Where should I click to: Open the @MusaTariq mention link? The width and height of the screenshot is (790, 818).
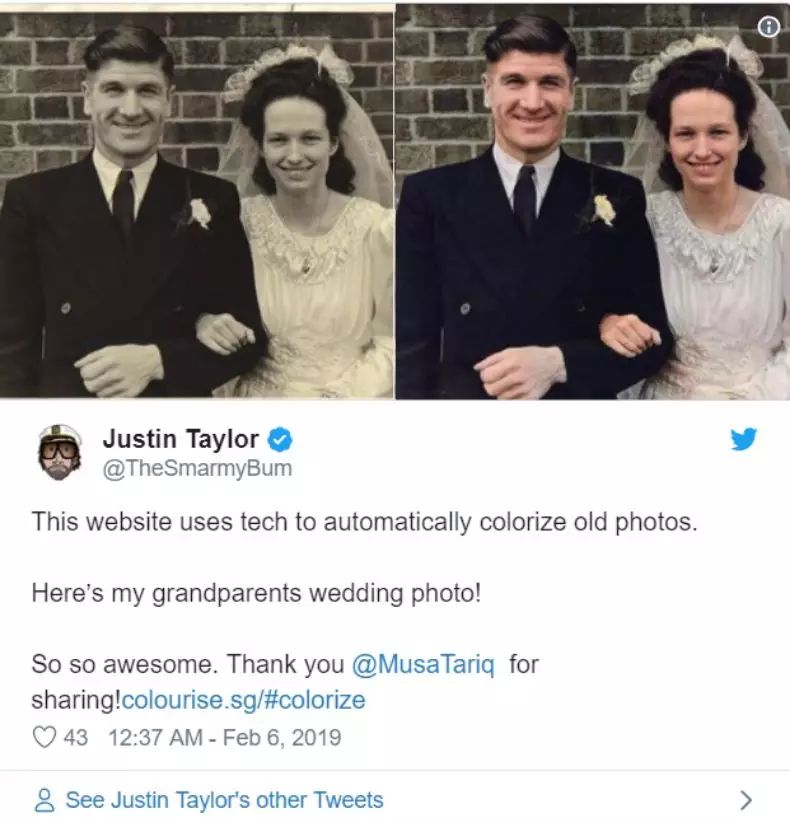423,664
